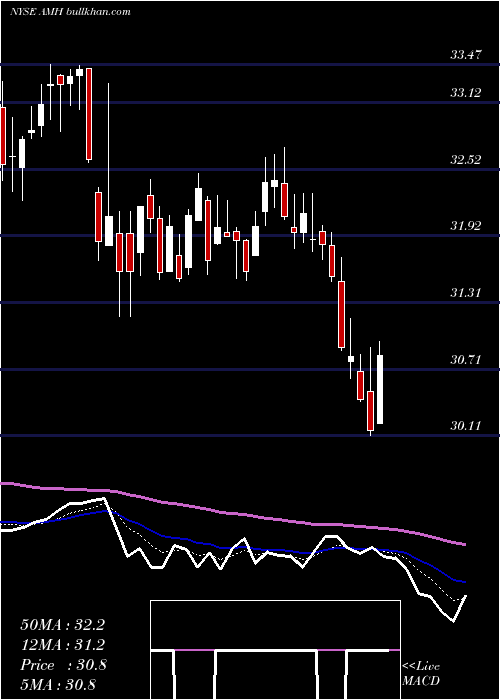Select the 33.12 price level label
500x700 pixels.
point(466,93)
